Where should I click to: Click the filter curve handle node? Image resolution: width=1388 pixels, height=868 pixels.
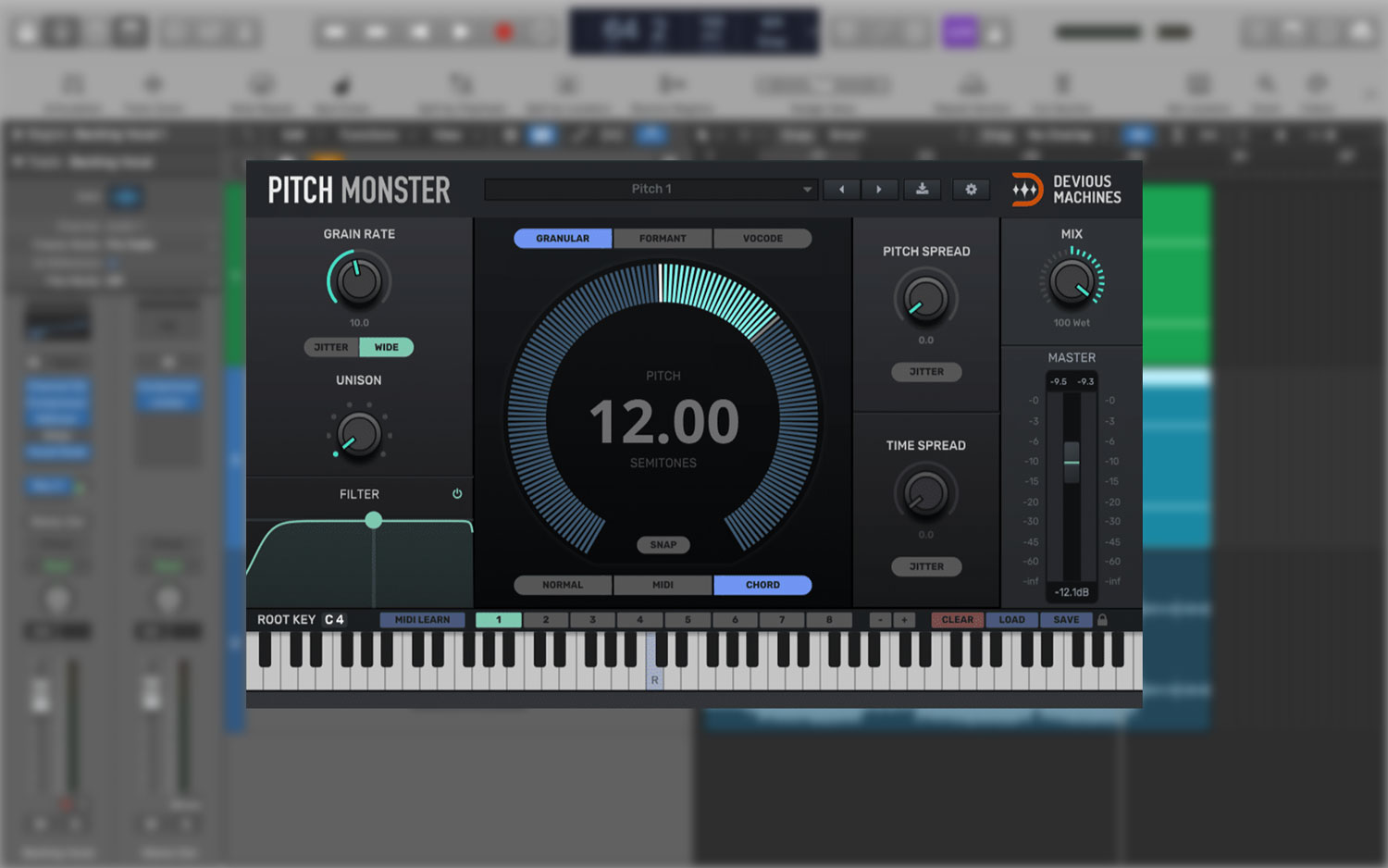(373, 520)
